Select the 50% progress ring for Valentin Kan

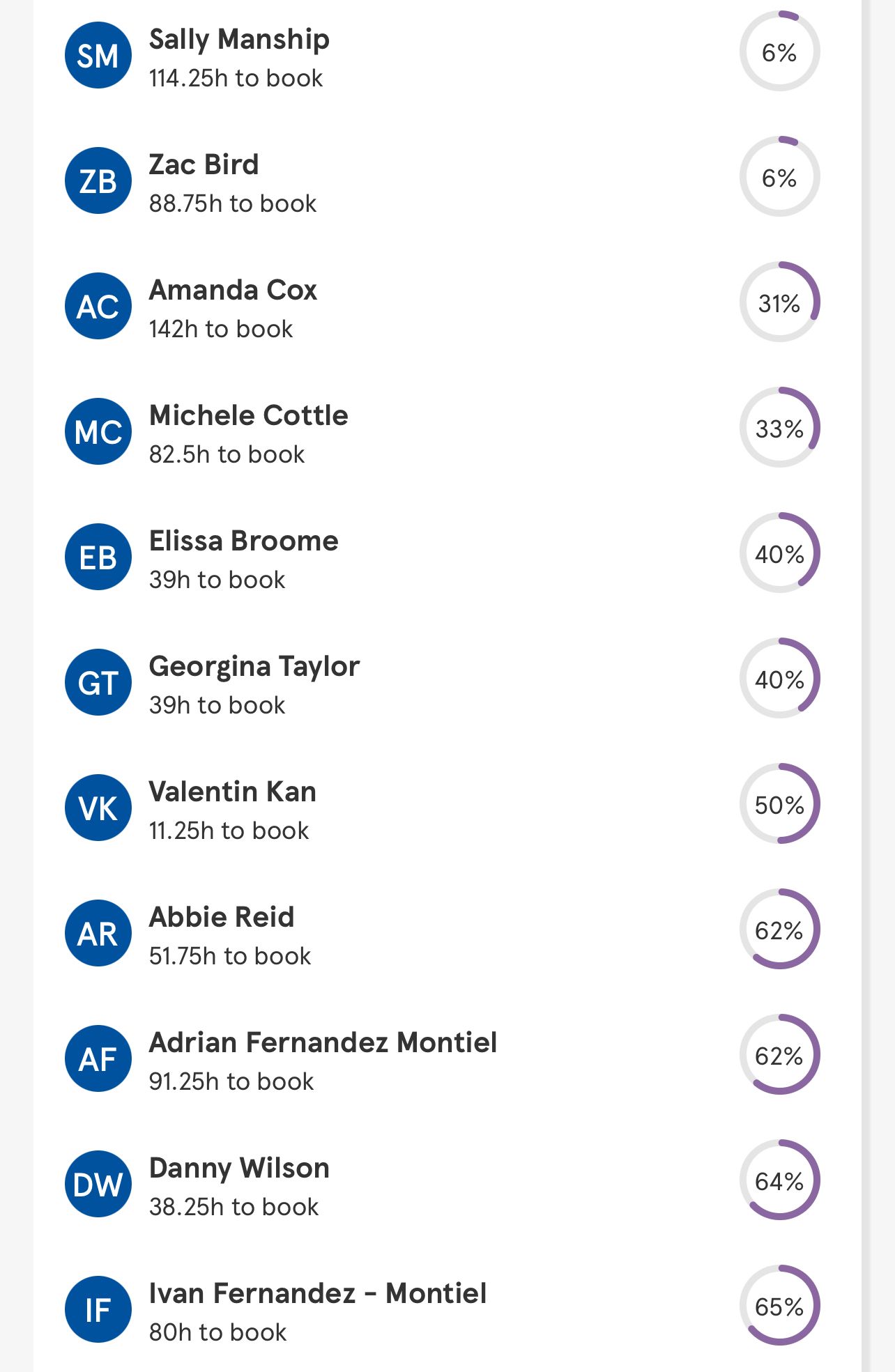(779, 803)
